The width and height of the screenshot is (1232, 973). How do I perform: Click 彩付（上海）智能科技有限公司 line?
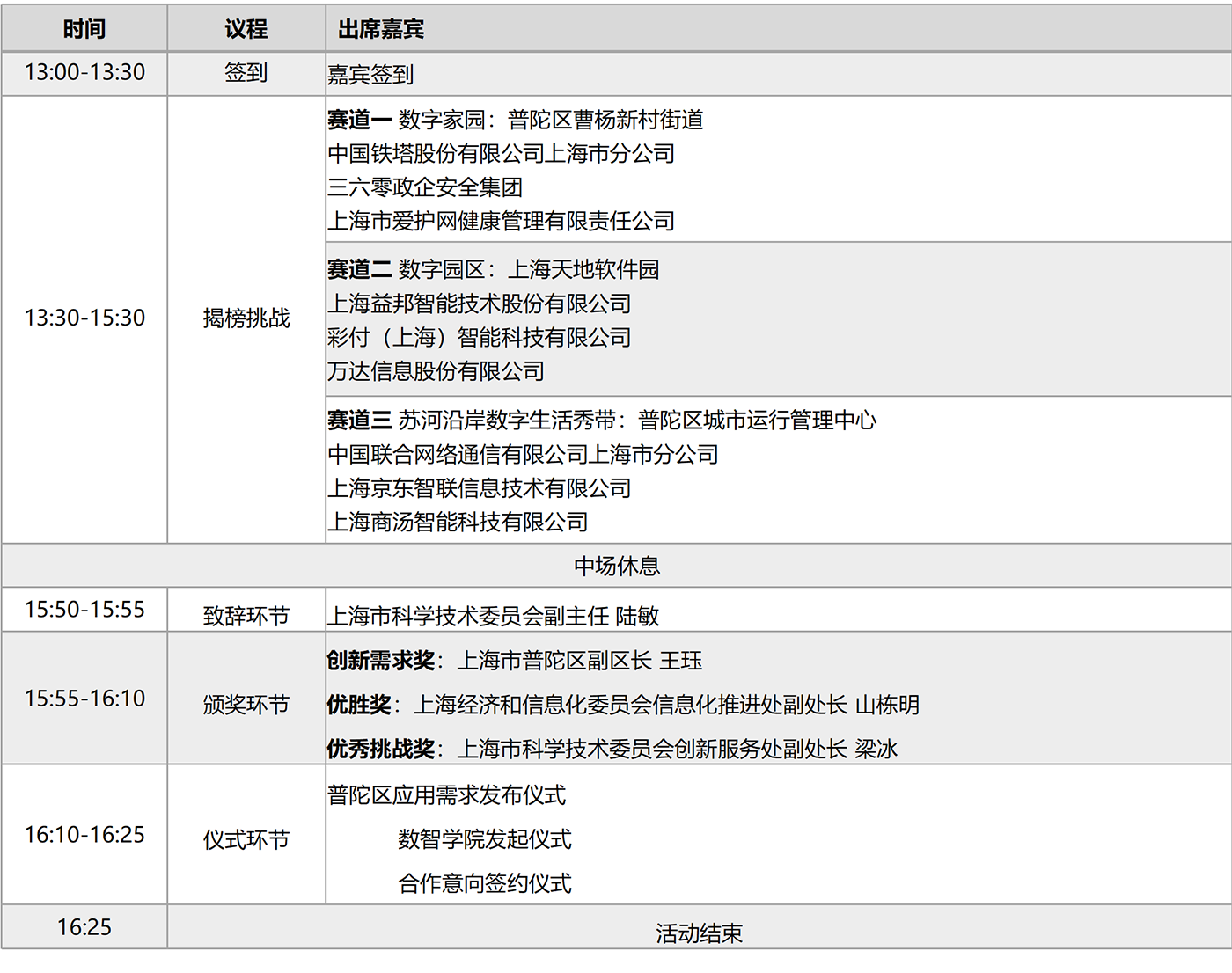click(x=480, y=337)
